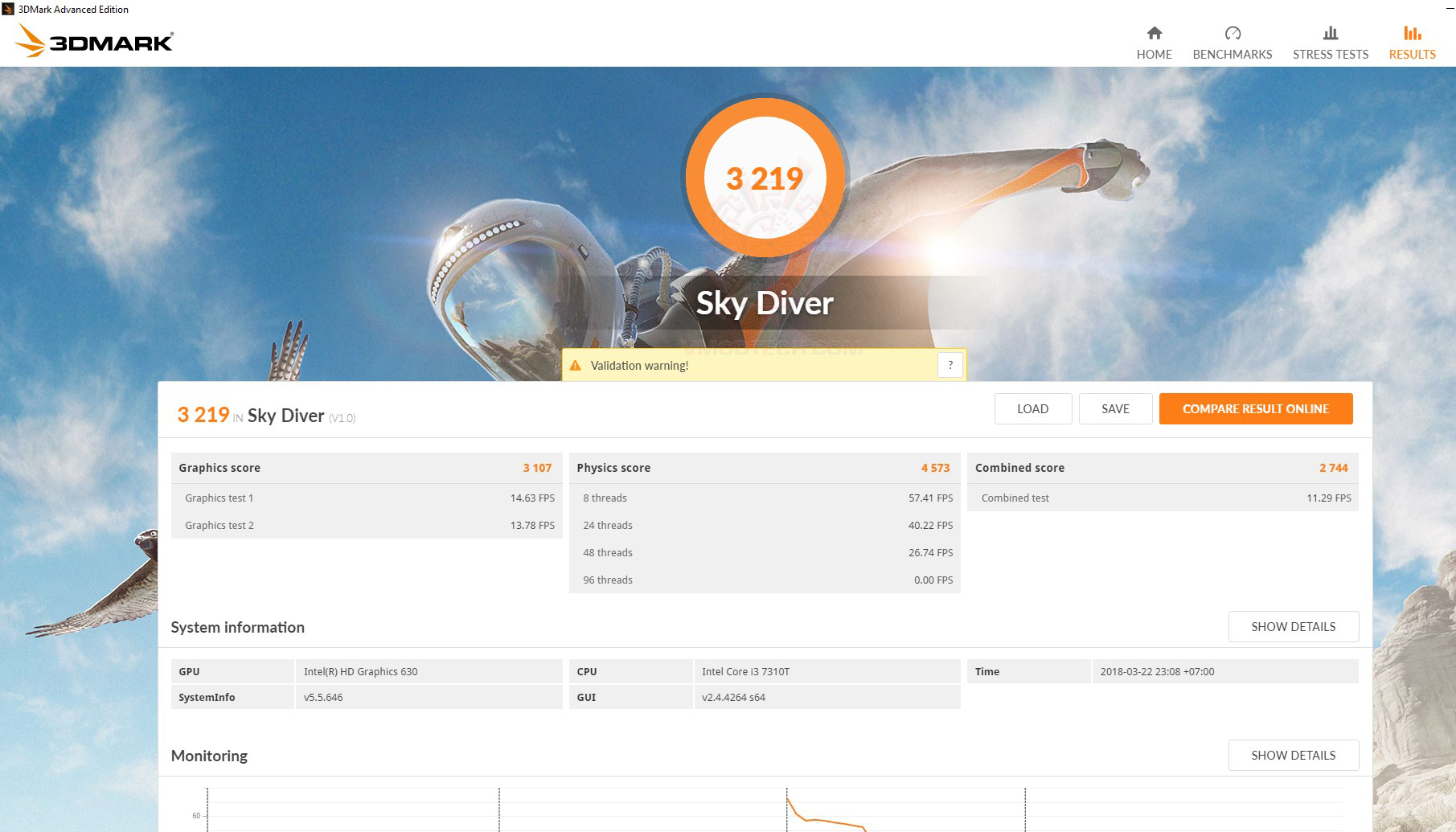Switch to the BENCHMARKS tab label
The width and height of the screenshot is (1456, 832).
[1232, 55]
